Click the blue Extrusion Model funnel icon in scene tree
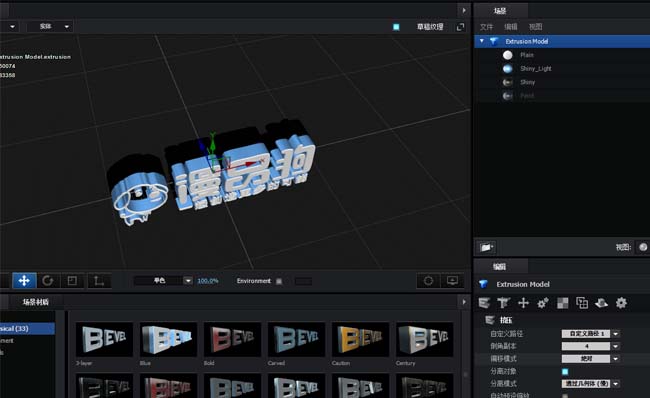Viewport: 650px width, 398px height. point(494,41)
